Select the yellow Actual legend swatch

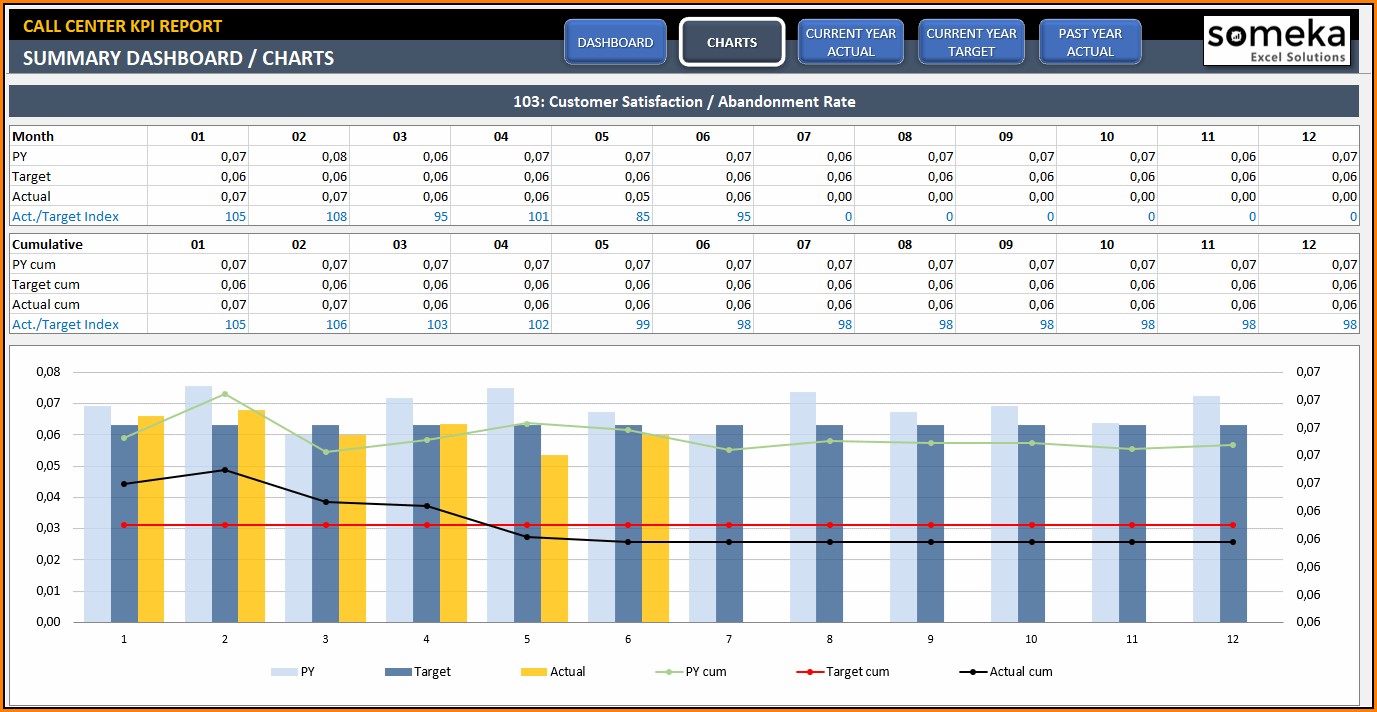pyautogui.click(x=534, y=672)
